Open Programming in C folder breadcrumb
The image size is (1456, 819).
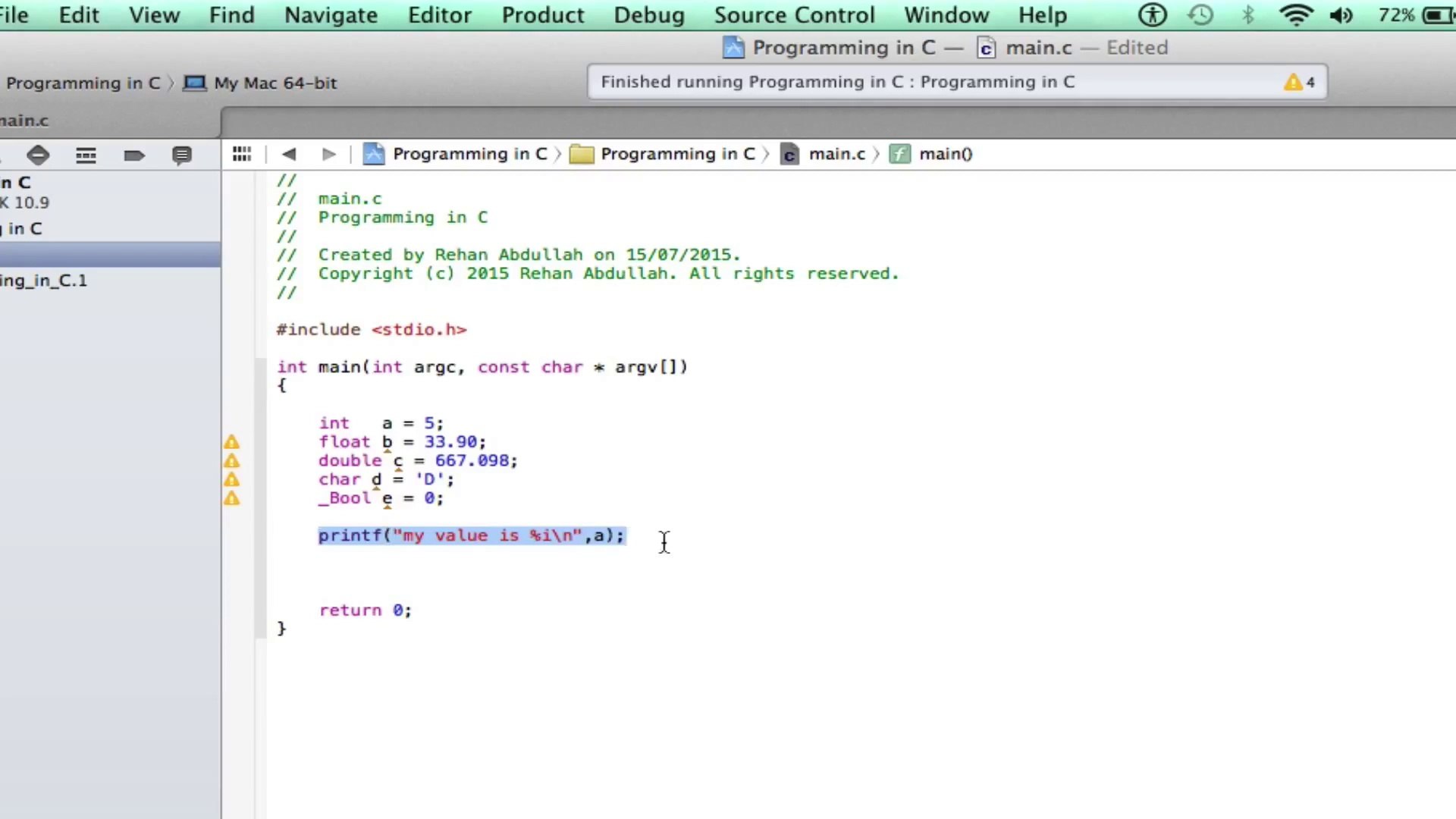pyautogui.click(x=676, y=154)
